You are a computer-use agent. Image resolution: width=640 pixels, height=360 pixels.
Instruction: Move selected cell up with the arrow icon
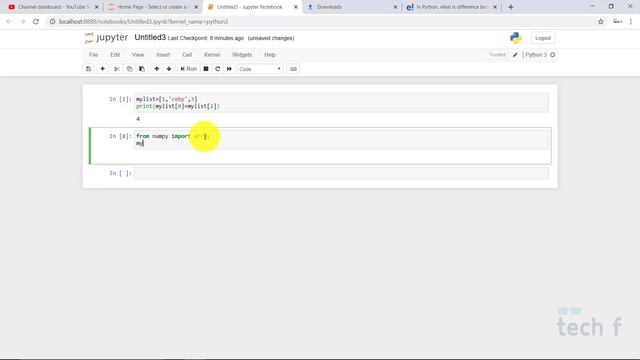pos(157,69)
